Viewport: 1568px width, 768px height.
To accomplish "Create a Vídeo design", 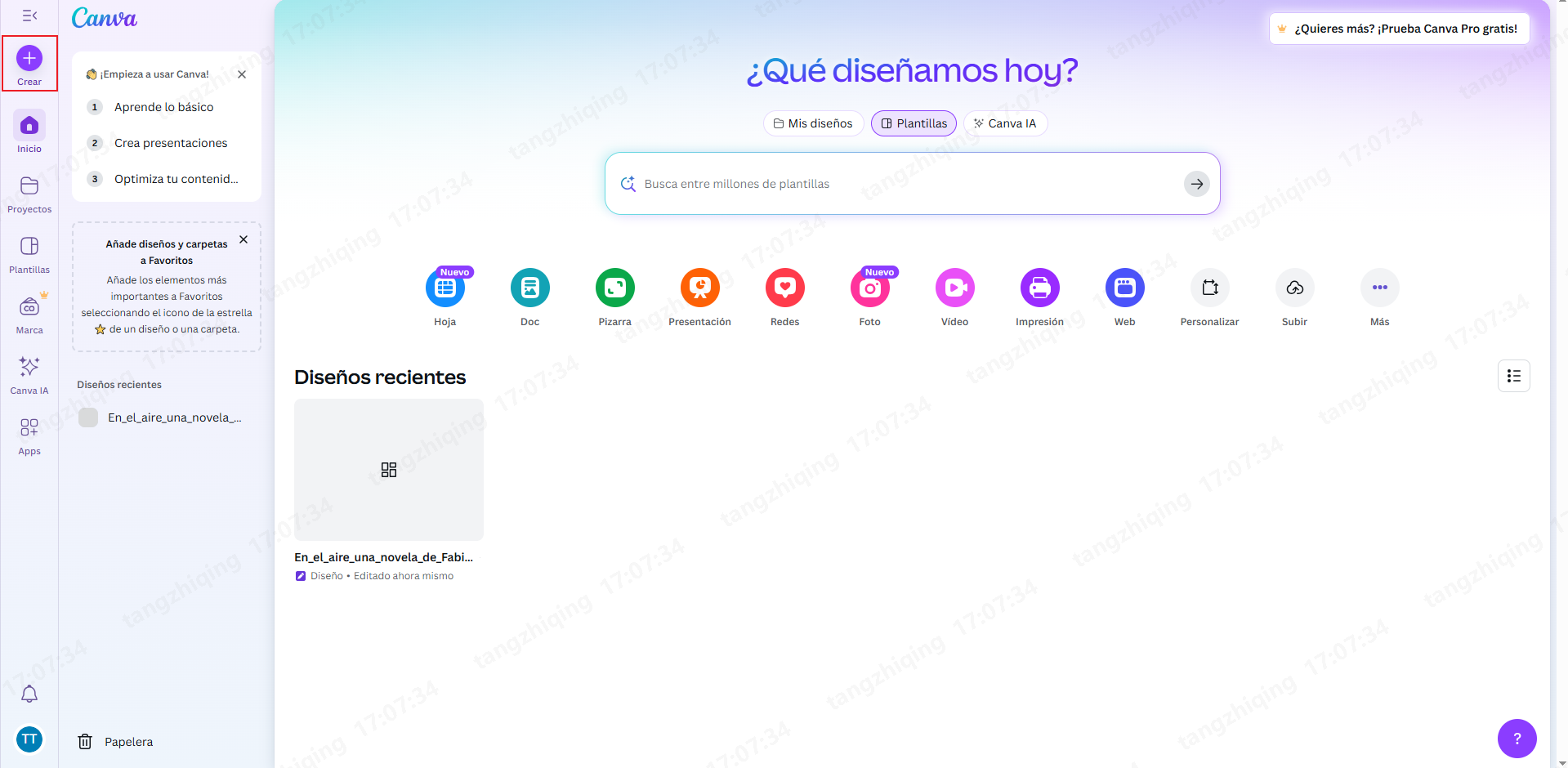I will coord(955,288).
